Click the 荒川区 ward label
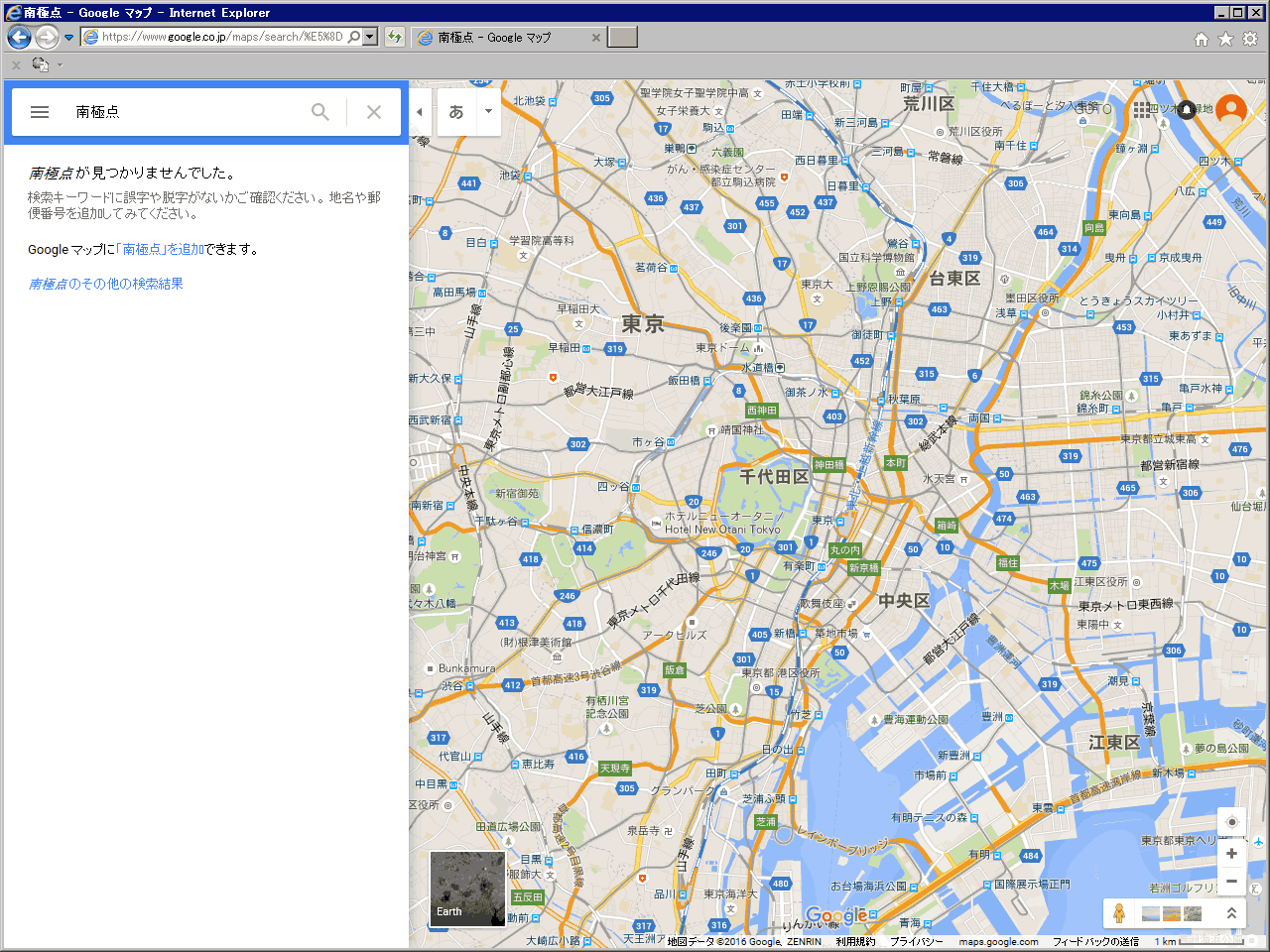The image size is (1270, 952). point(929,103)
